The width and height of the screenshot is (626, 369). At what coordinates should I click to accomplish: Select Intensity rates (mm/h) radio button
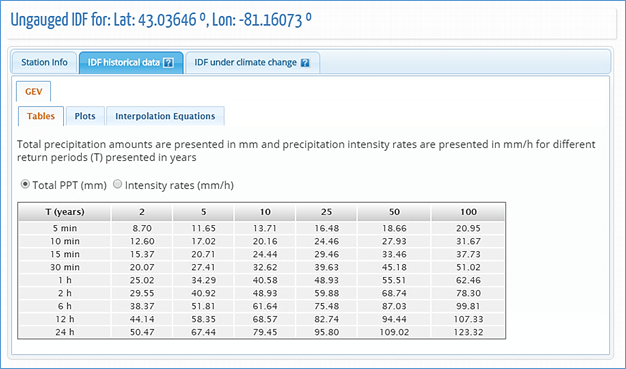[x=117, y=184]
